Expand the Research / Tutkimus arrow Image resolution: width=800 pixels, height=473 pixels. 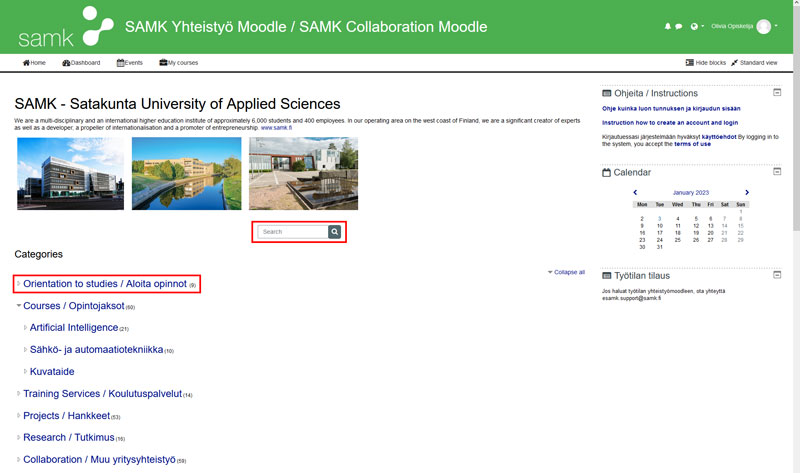[x=18, y=437]
